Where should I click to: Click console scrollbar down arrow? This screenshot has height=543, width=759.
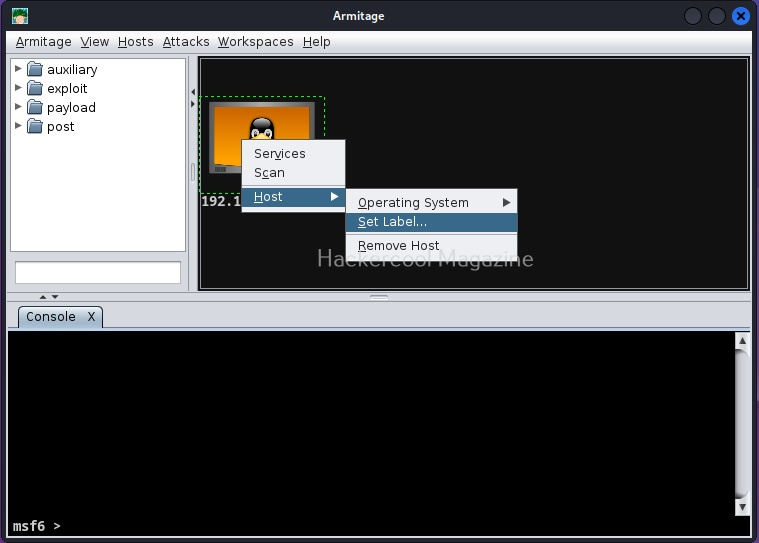coord(742,507)
